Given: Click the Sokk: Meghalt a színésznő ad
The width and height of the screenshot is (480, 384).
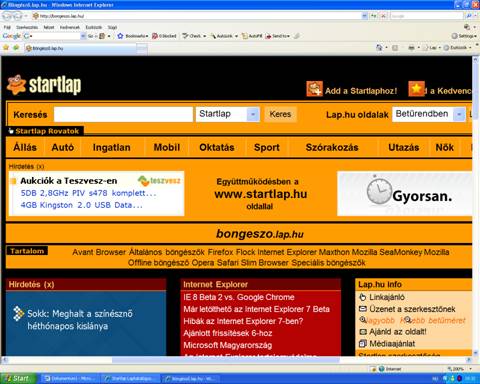Looking at the screenshot, I should [x=80, y=320].
